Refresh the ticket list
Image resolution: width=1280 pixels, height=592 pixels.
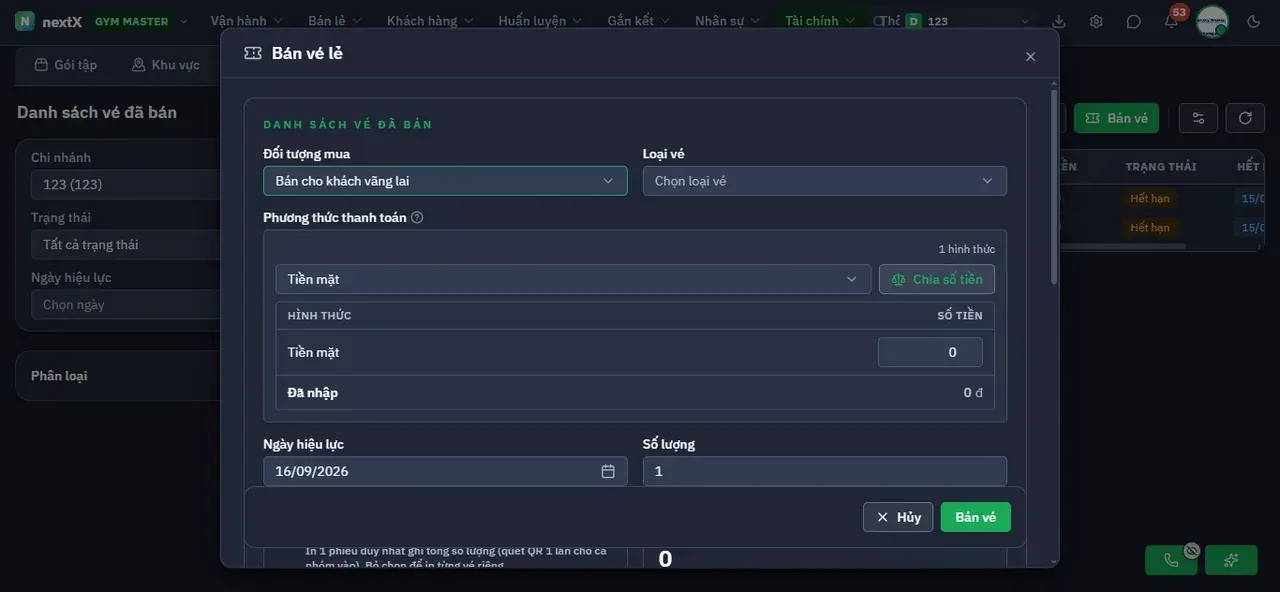1245,118
